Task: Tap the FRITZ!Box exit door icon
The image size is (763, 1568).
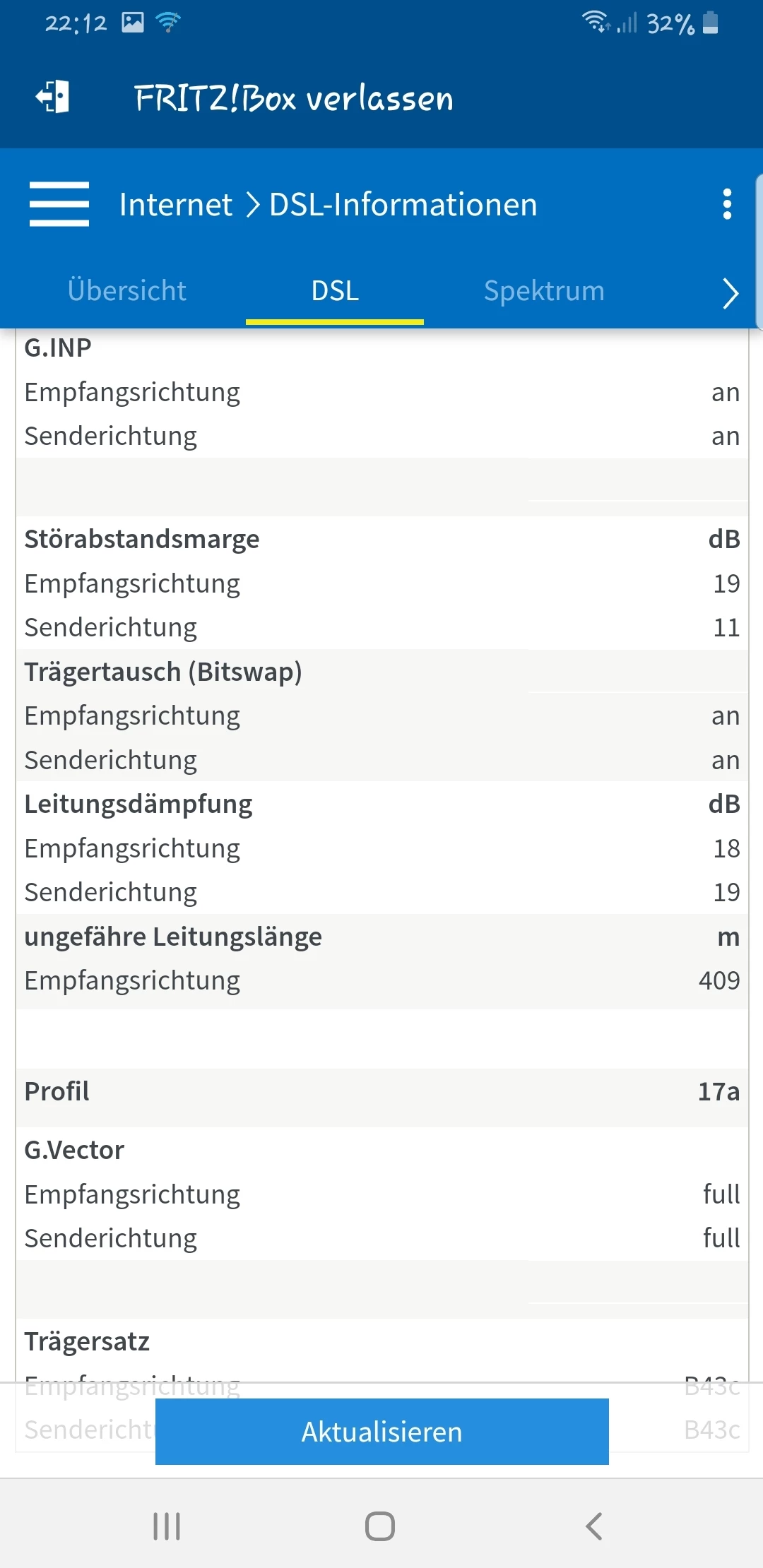Action: click(x=53, y=97)
